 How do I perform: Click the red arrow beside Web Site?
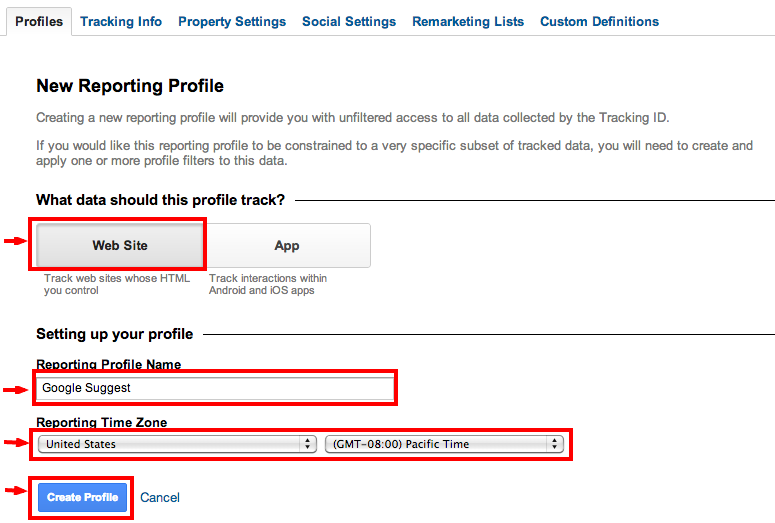[x=14, y=240]
